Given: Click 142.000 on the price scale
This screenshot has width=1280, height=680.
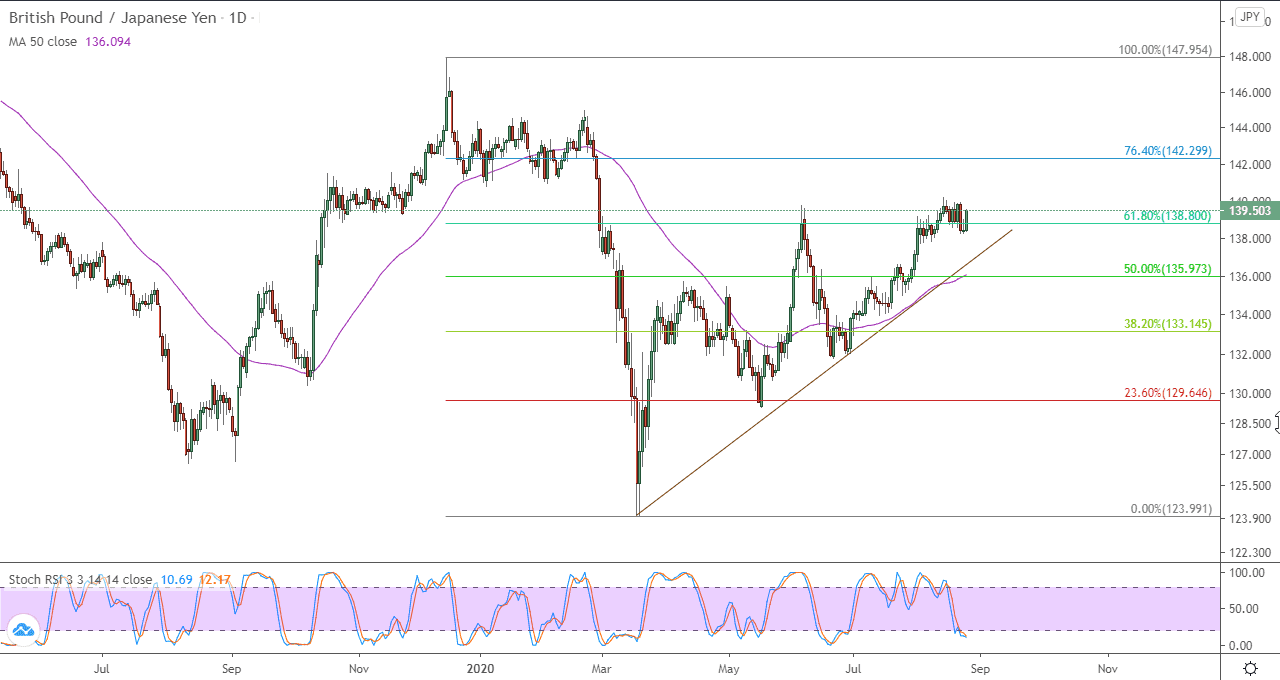Looking at the screenshot, I should point(1249,164).
